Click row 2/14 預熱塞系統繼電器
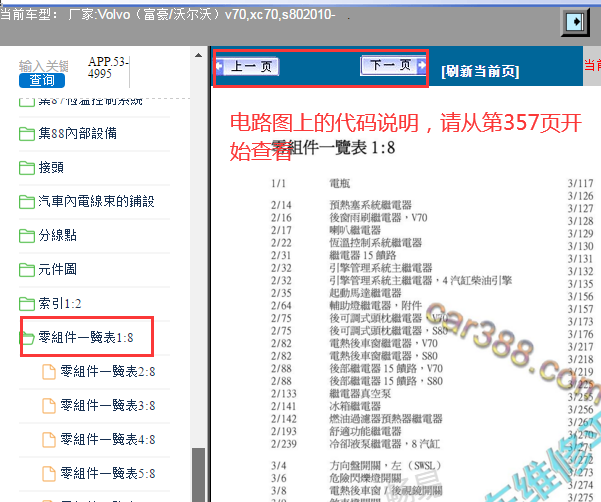Image resolution: width=601 pixels, height=502 pixels. (x=341, y=205)
